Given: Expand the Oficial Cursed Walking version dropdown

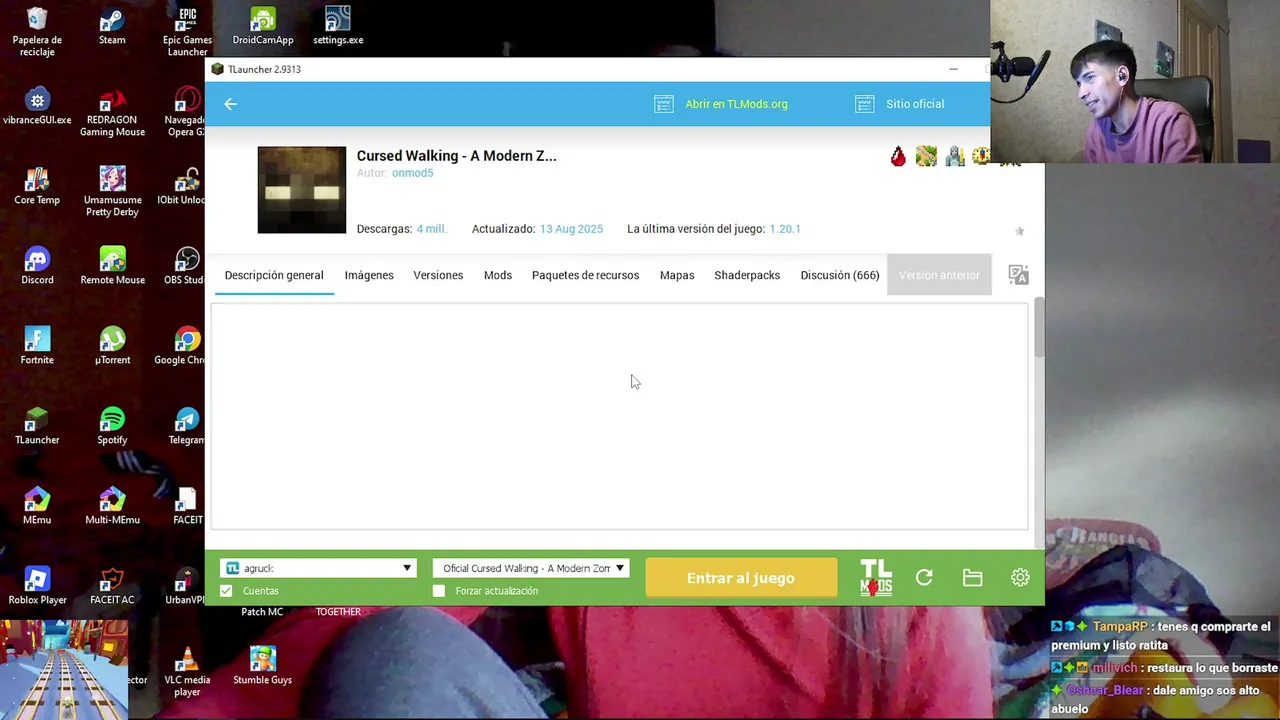Looking at the screenshot, I should (x=530, y=568).
